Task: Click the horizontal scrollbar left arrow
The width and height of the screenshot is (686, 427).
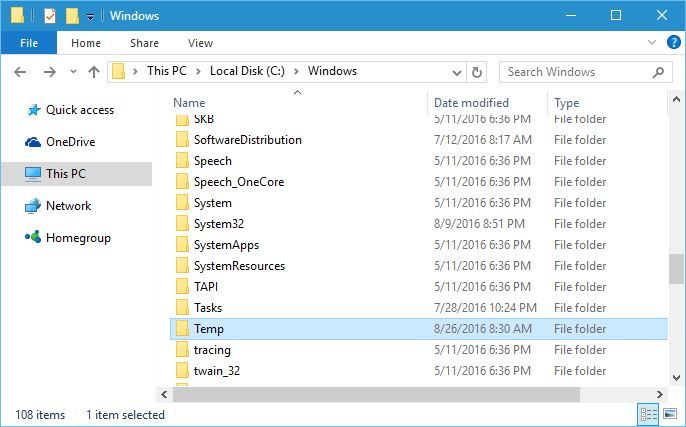Action: point(164,394)
